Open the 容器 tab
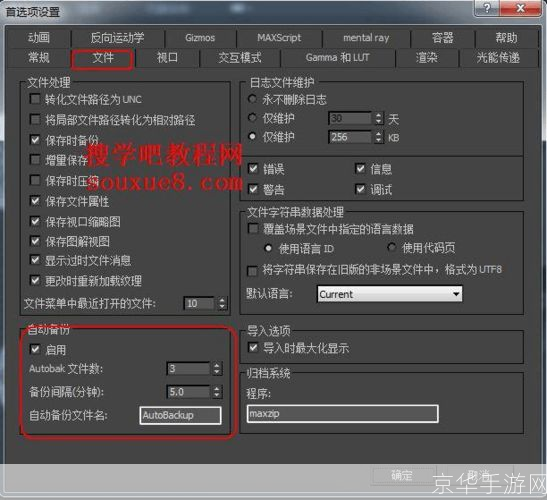The width and height of the screenshot is (547, 500). 442,38
